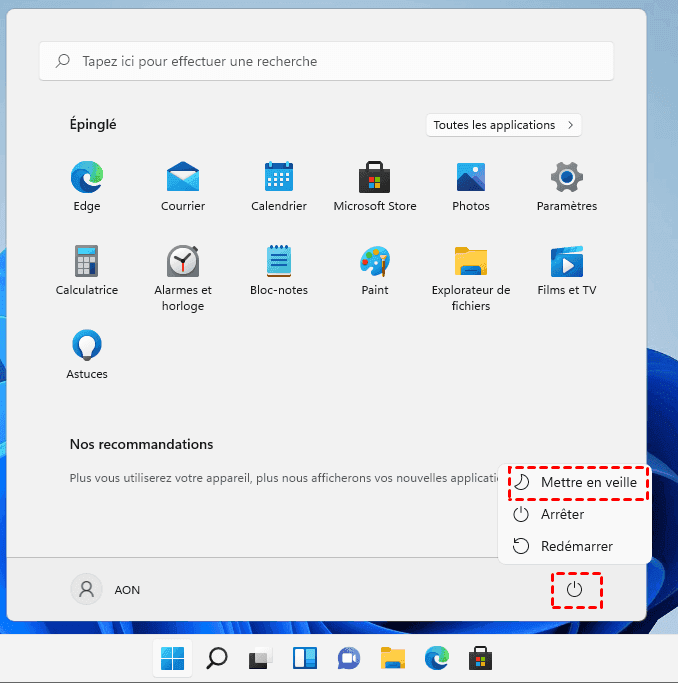
Task: Open the Calculatrice app
Action: tap(87, 270)
